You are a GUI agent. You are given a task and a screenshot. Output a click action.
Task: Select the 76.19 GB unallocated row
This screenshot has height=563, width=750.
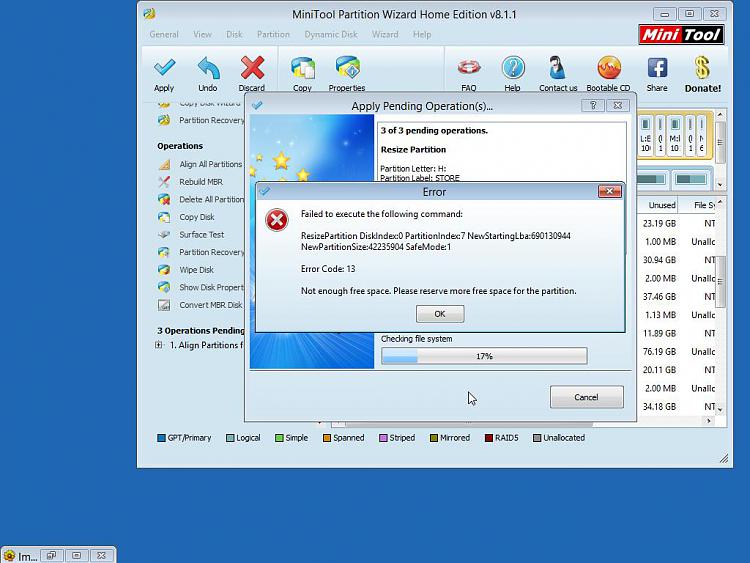[x=677, y=352]
